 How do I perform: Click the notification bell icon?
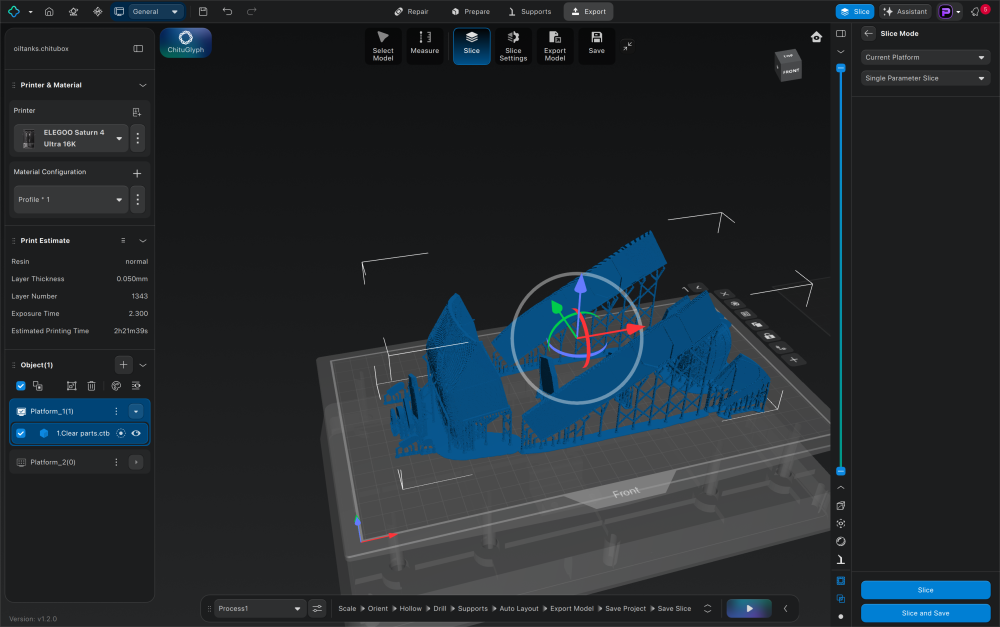[976, 11]
